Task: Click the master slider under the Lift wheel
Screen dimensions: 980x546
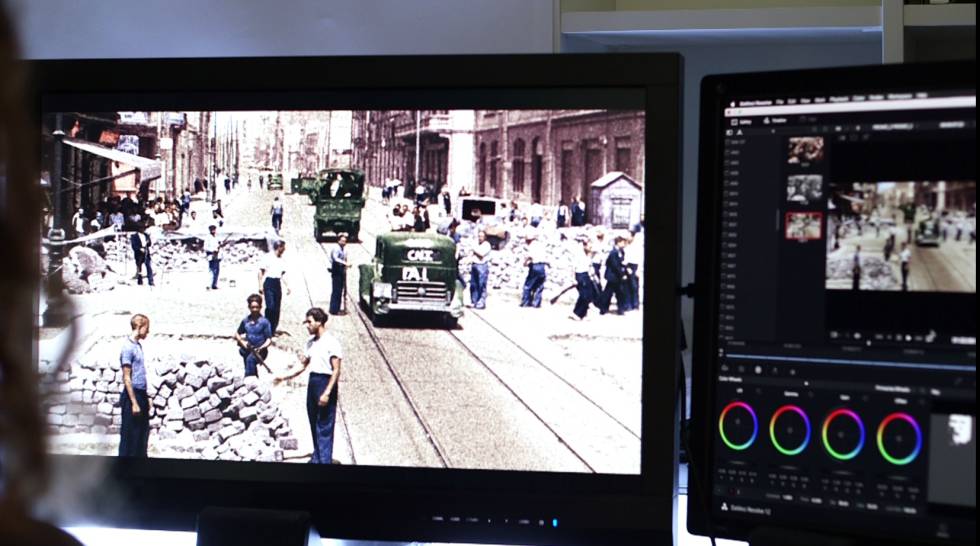Action: tap(738, 463)
